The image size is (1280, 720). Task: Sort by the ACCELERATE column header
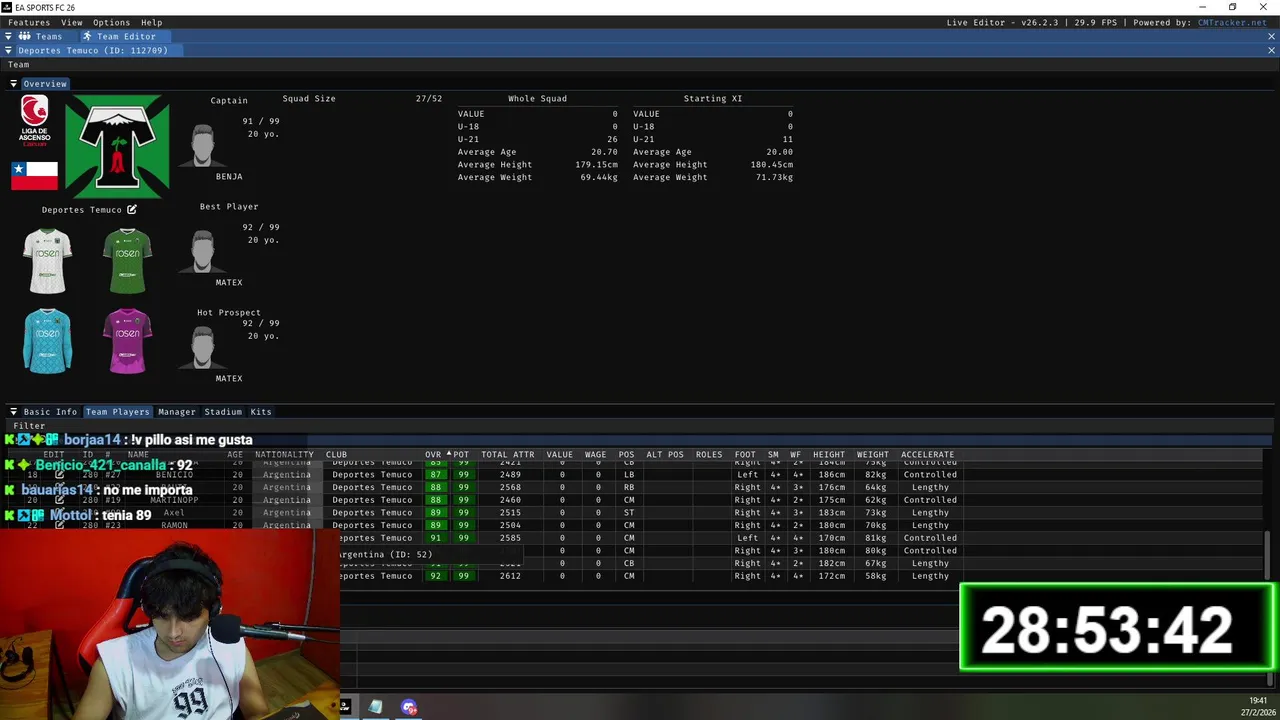tap(928, 455)
